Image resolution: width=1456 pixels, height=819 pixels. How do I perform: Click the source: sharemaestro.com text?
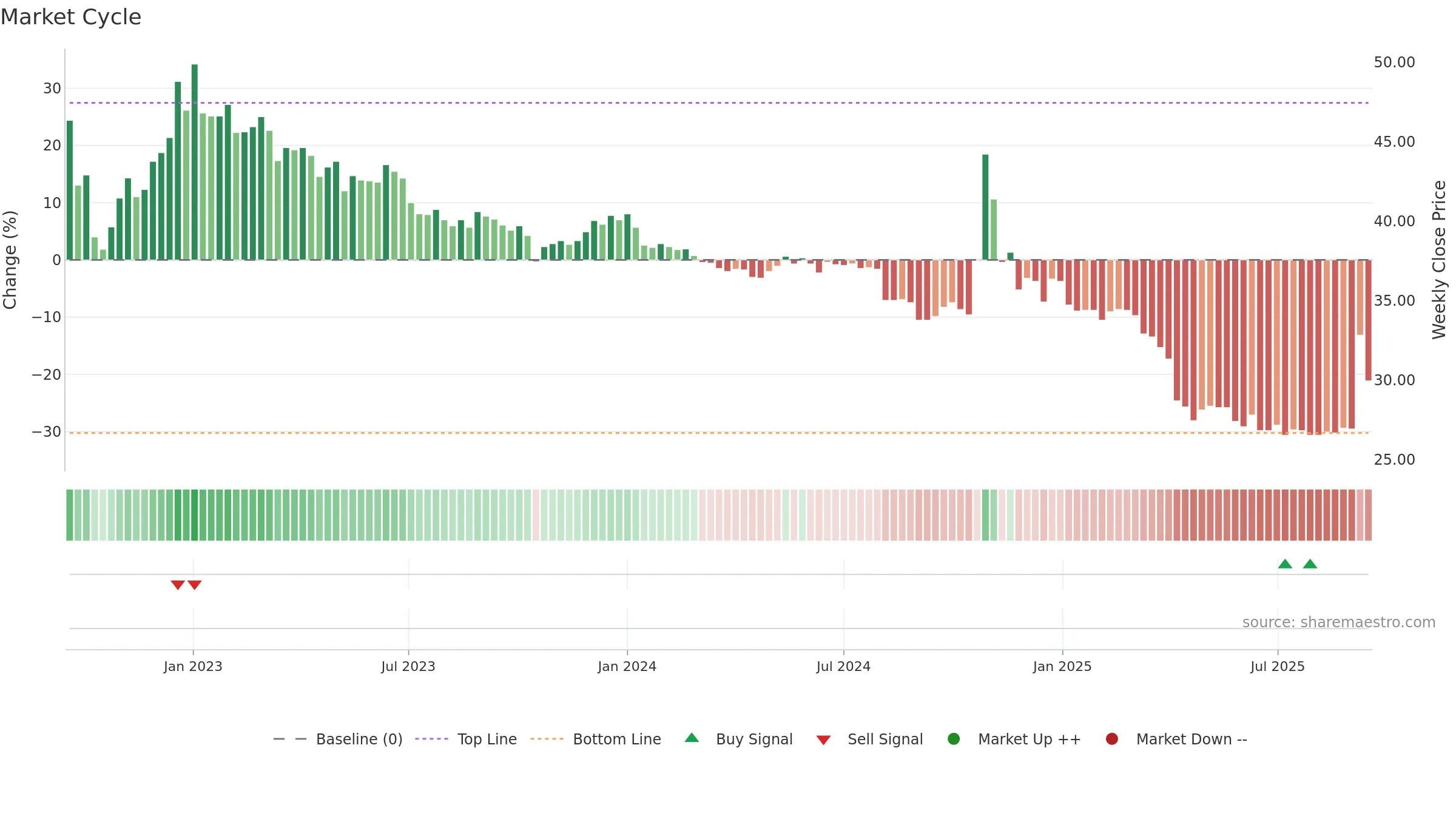tap(1339, 622)
